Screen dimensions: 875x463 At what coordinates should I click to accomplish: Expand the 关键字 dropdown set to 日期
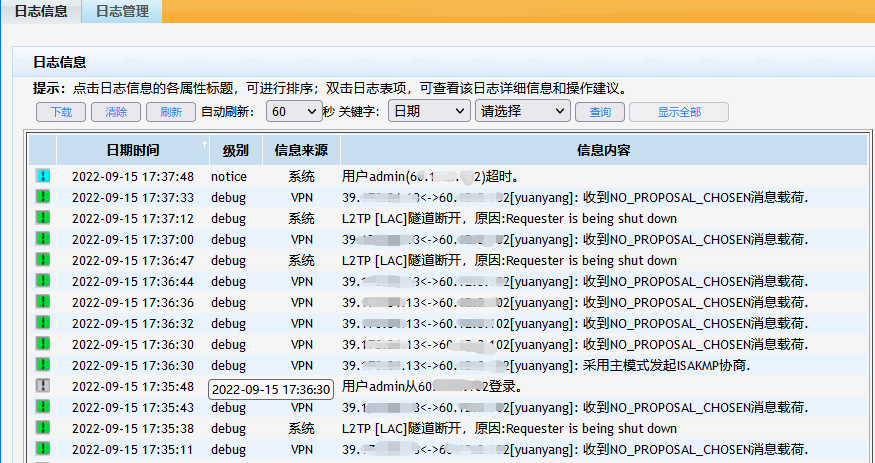(428, 112)
